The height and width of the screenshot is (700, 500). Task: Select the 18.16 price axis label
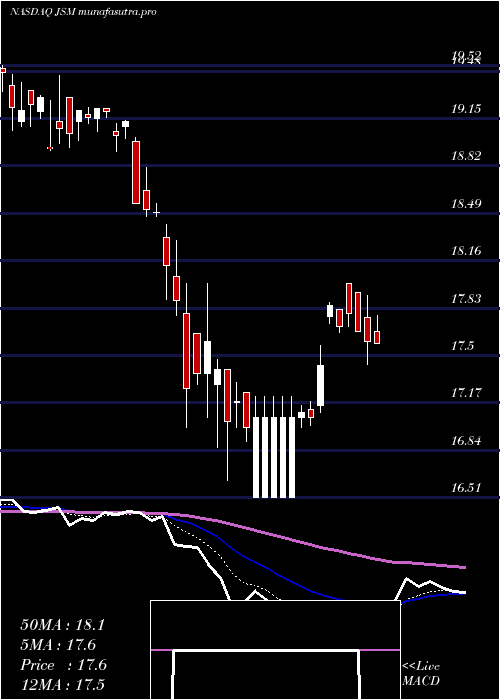coord(467,251)
